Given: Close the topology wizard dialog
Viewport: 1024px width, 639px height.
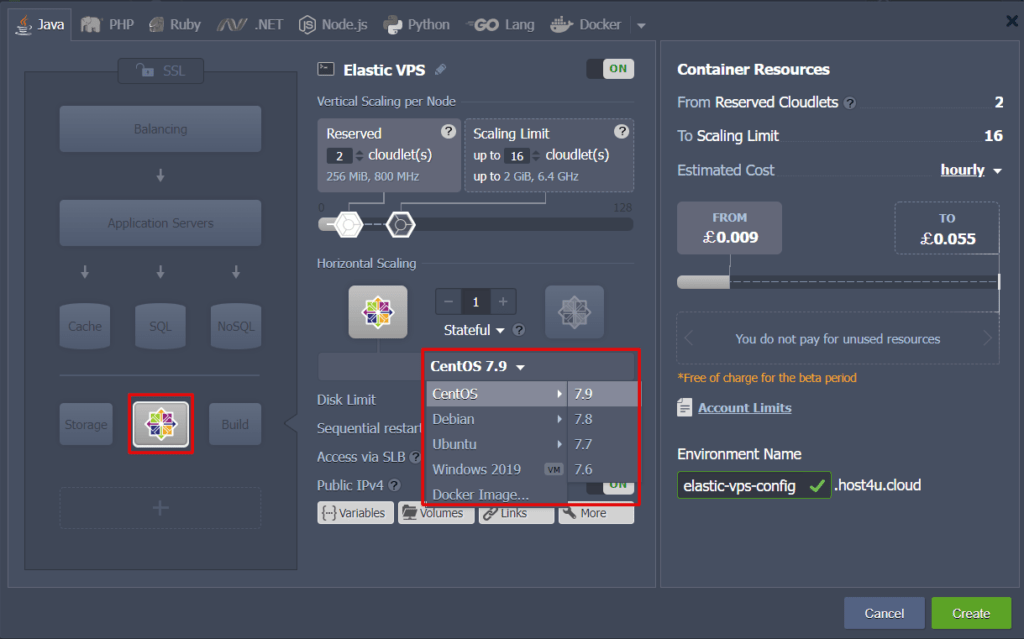Looking at the screenshot, I should 1012,21.
